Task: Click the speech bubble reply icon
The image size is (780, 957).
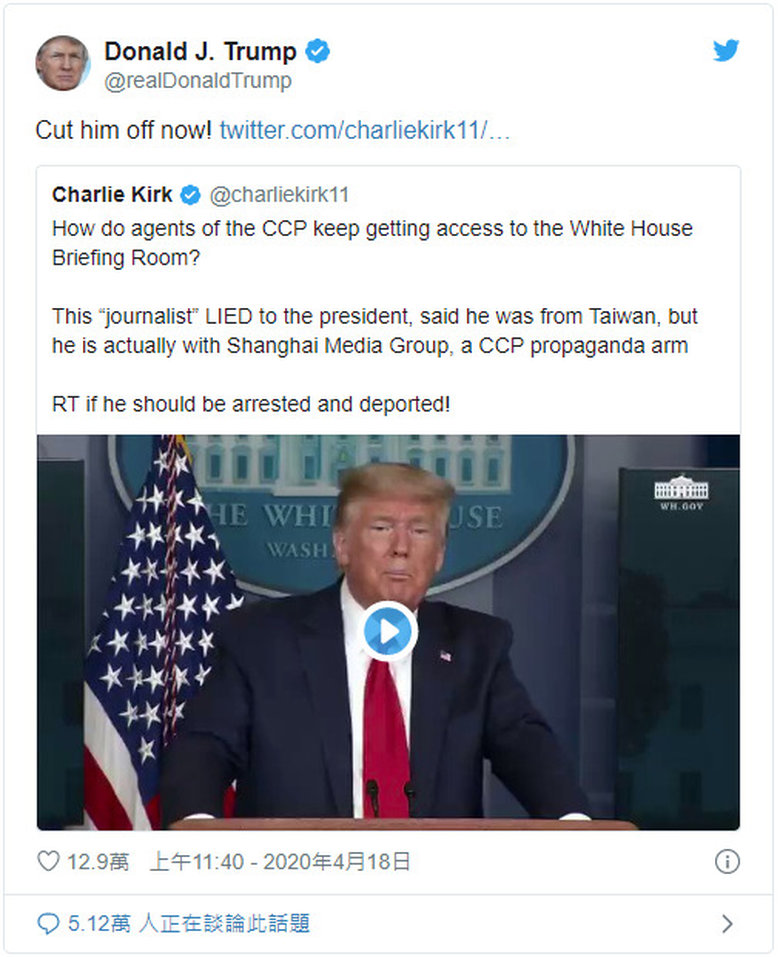Action: pyautogui.click(x=48, y=923)
